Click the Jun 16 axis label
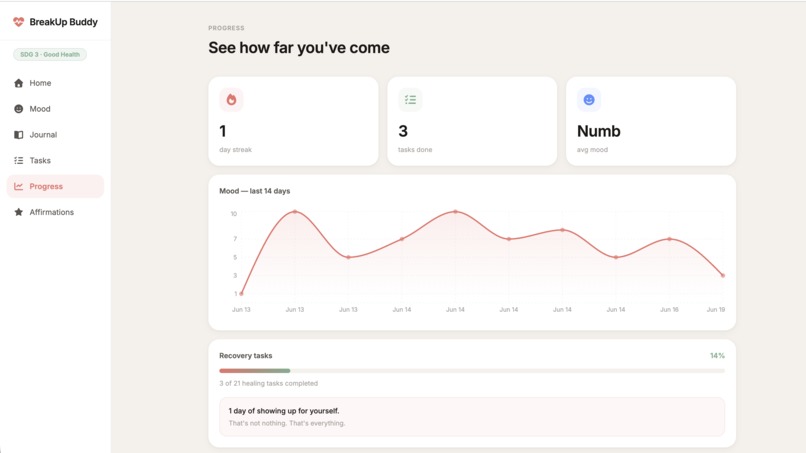 point(669,310)
